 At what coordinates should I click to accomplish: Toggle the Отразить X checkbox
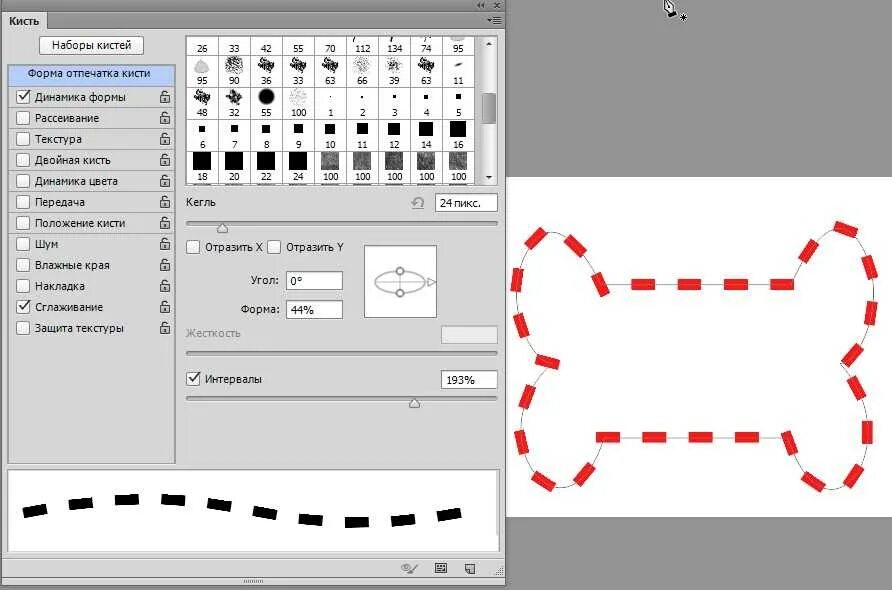tap(193, 247)
